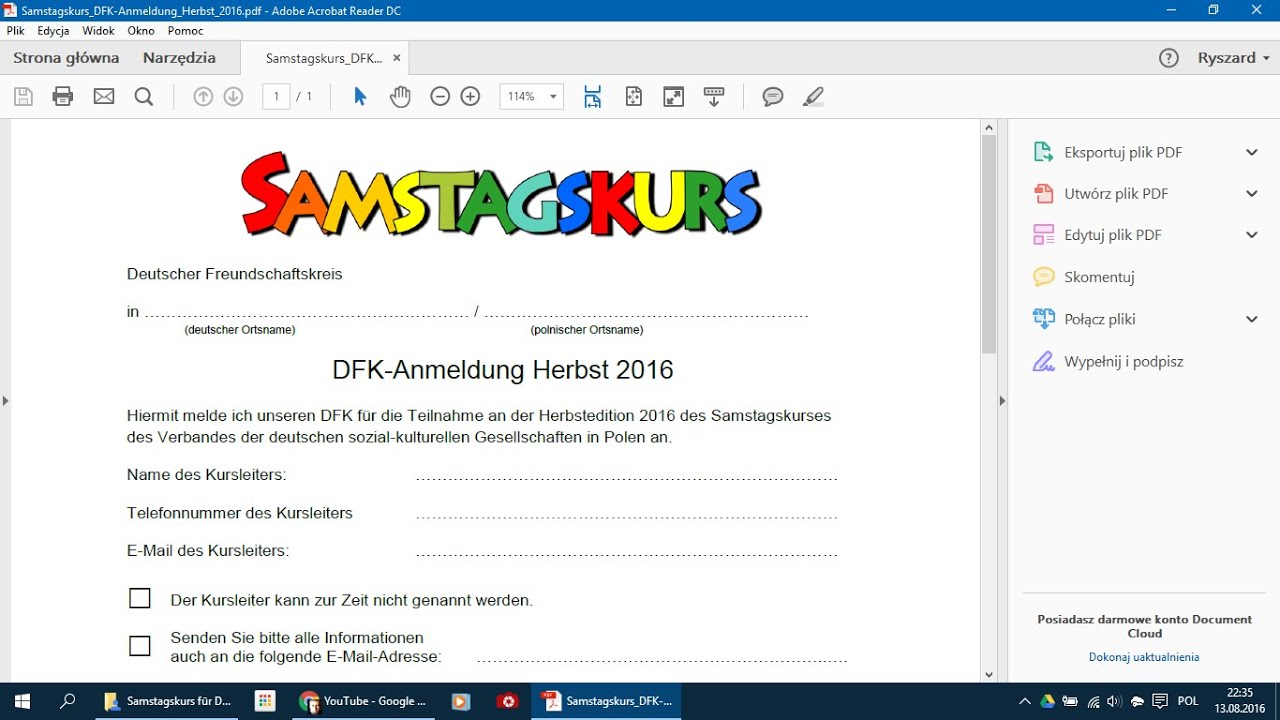This screenshot has height=720, width=1280.
Task: Activate the Selection arrow tool
Action: click(x=360, y=97)
